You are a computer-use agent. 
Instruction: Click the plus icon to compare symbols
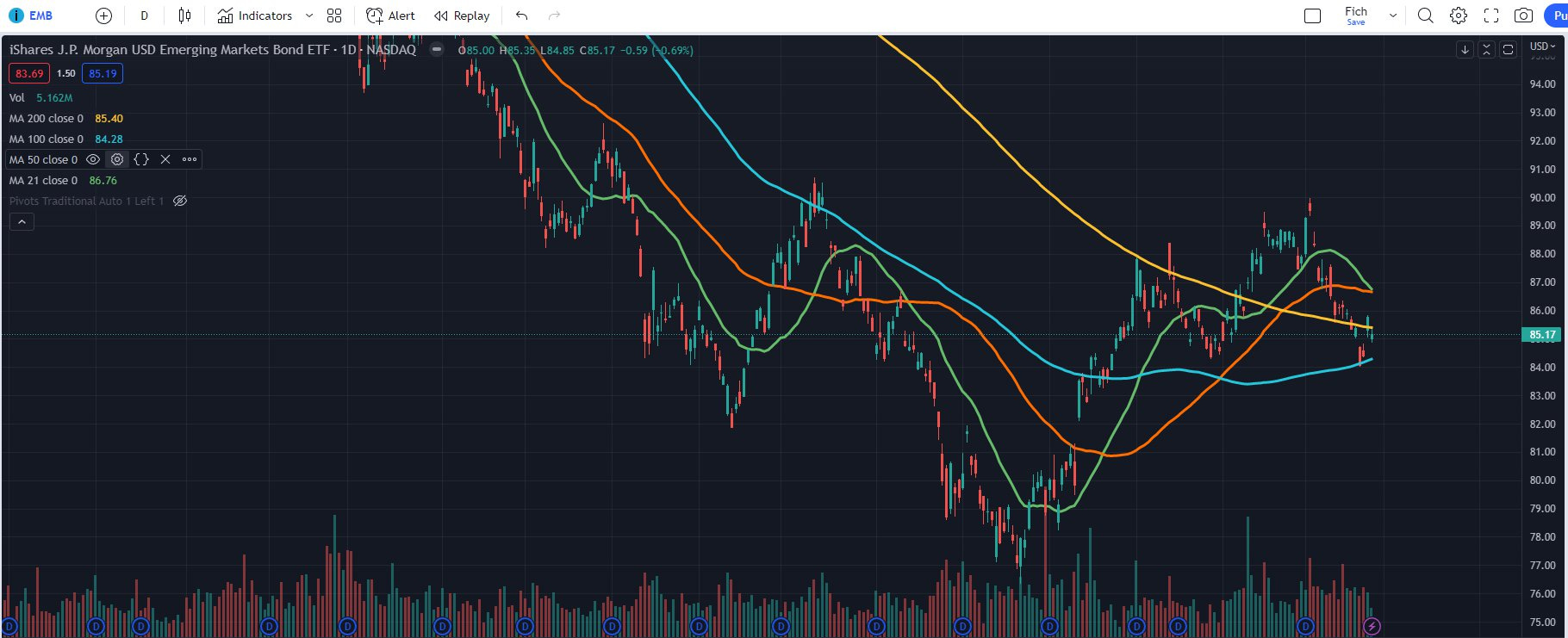(103, 15)
